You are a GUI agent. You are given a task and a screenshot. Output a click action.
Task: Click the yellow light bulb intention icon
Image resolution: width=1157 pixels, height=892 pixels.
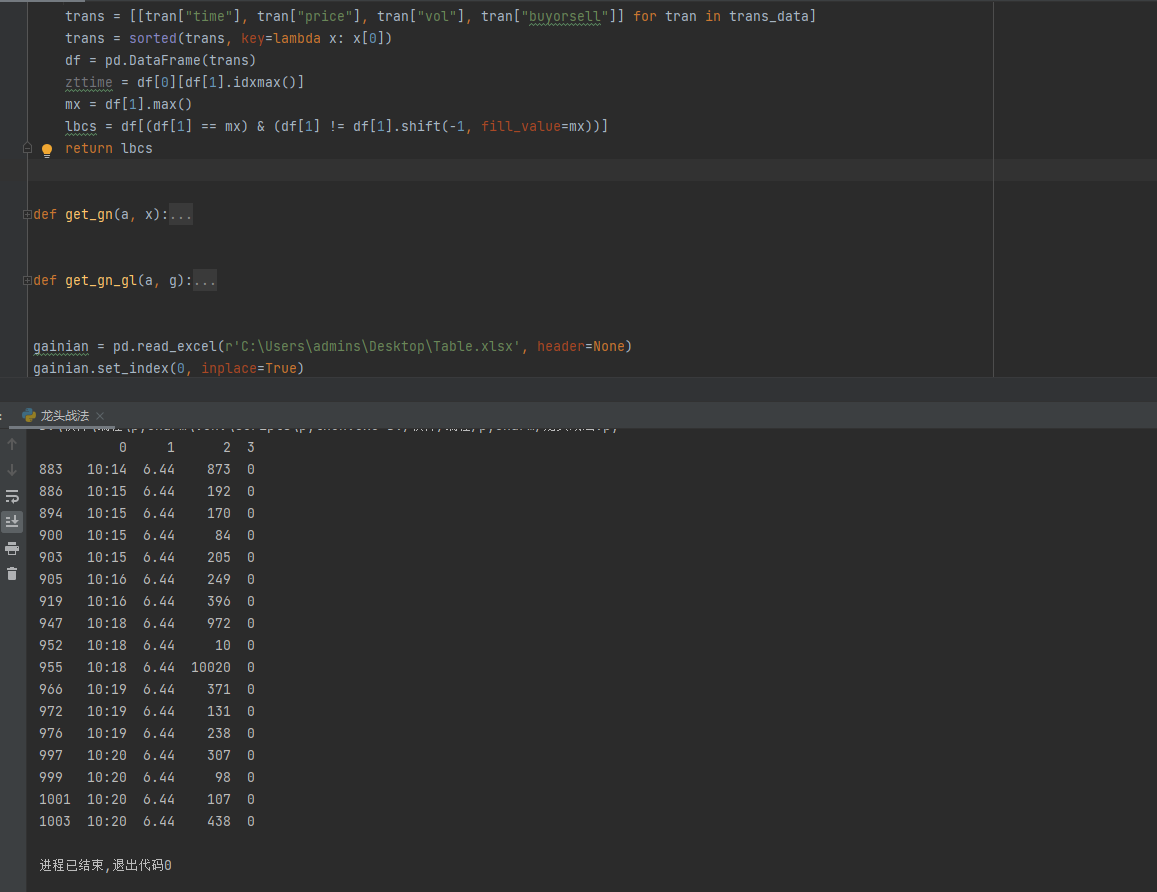point(46,151)
